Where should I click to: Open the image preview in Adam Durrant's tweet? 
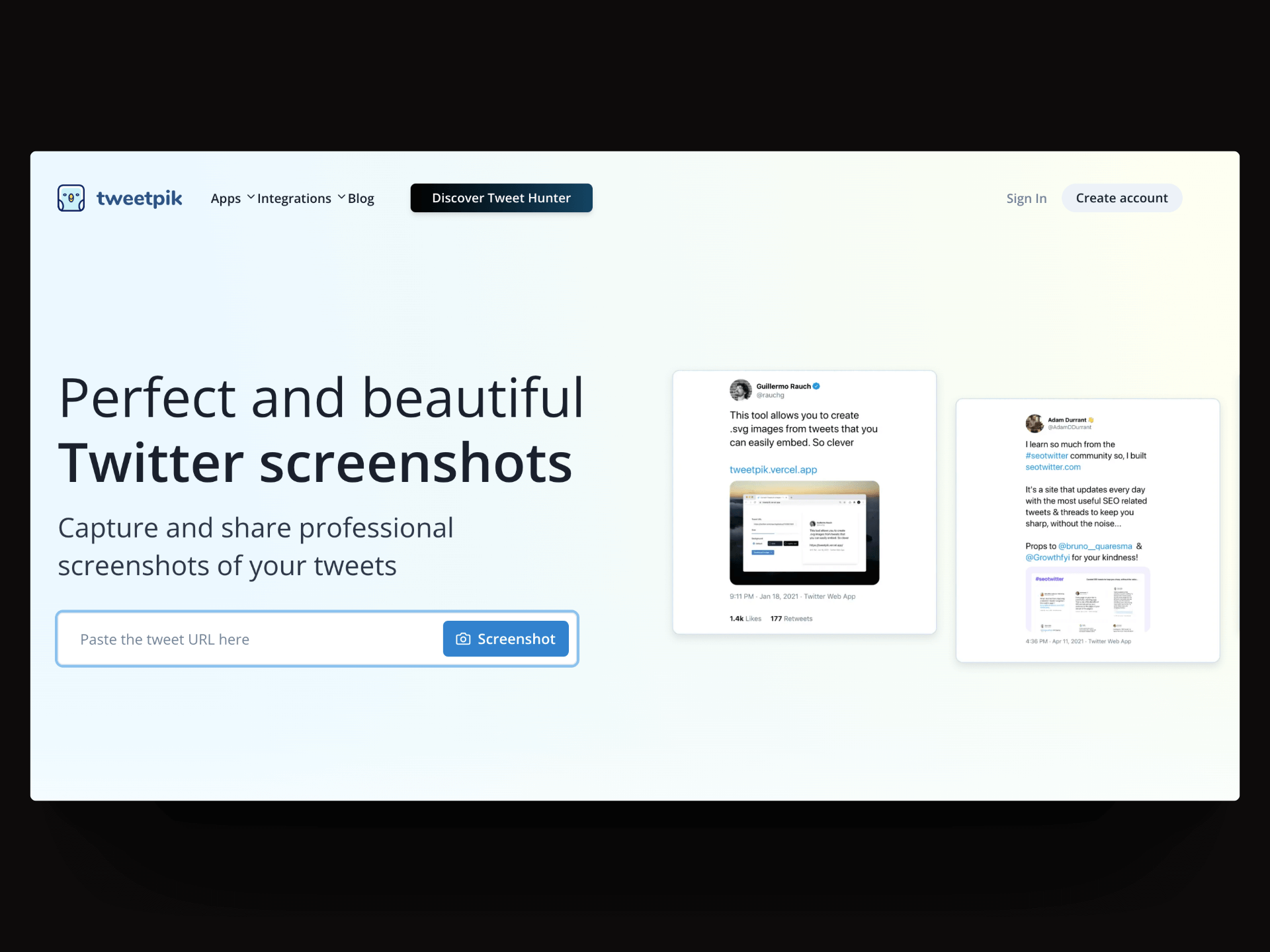coord(1087,600)
